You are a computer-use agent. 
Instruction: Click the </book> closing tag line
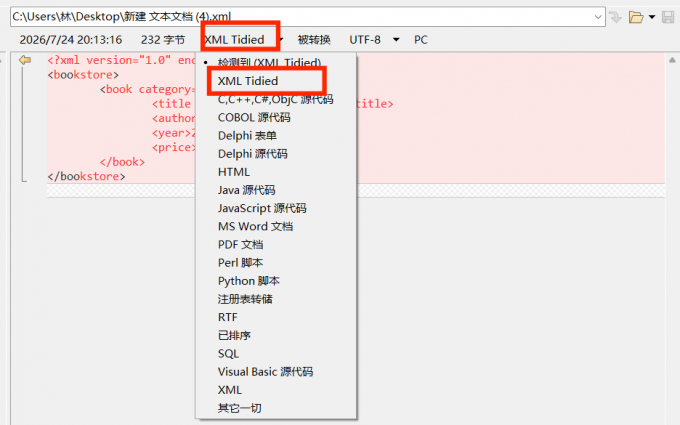point(122,162)
